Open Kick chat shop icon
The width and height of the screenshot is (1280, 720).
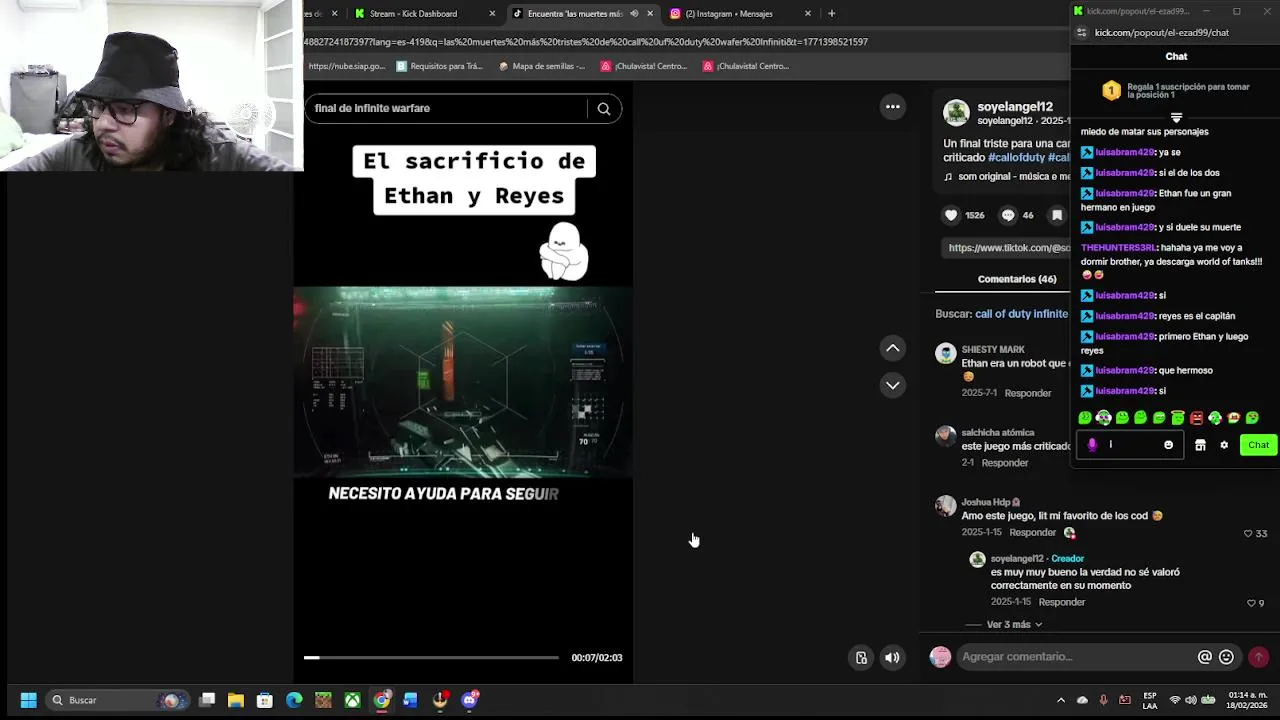point(1200,446)
